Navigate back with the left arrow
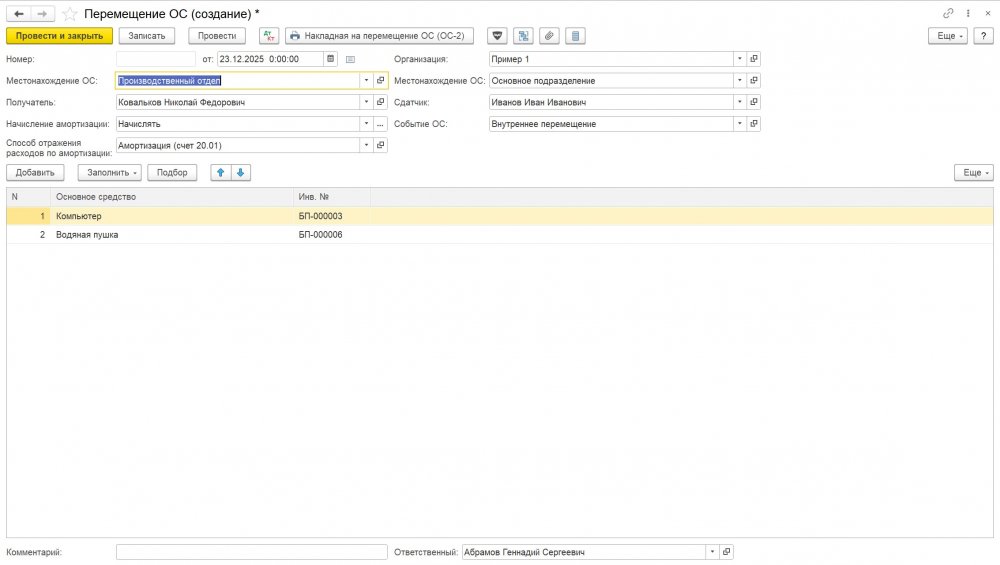This screenshot has height=565, width=1000. click(x=19, y=14)
